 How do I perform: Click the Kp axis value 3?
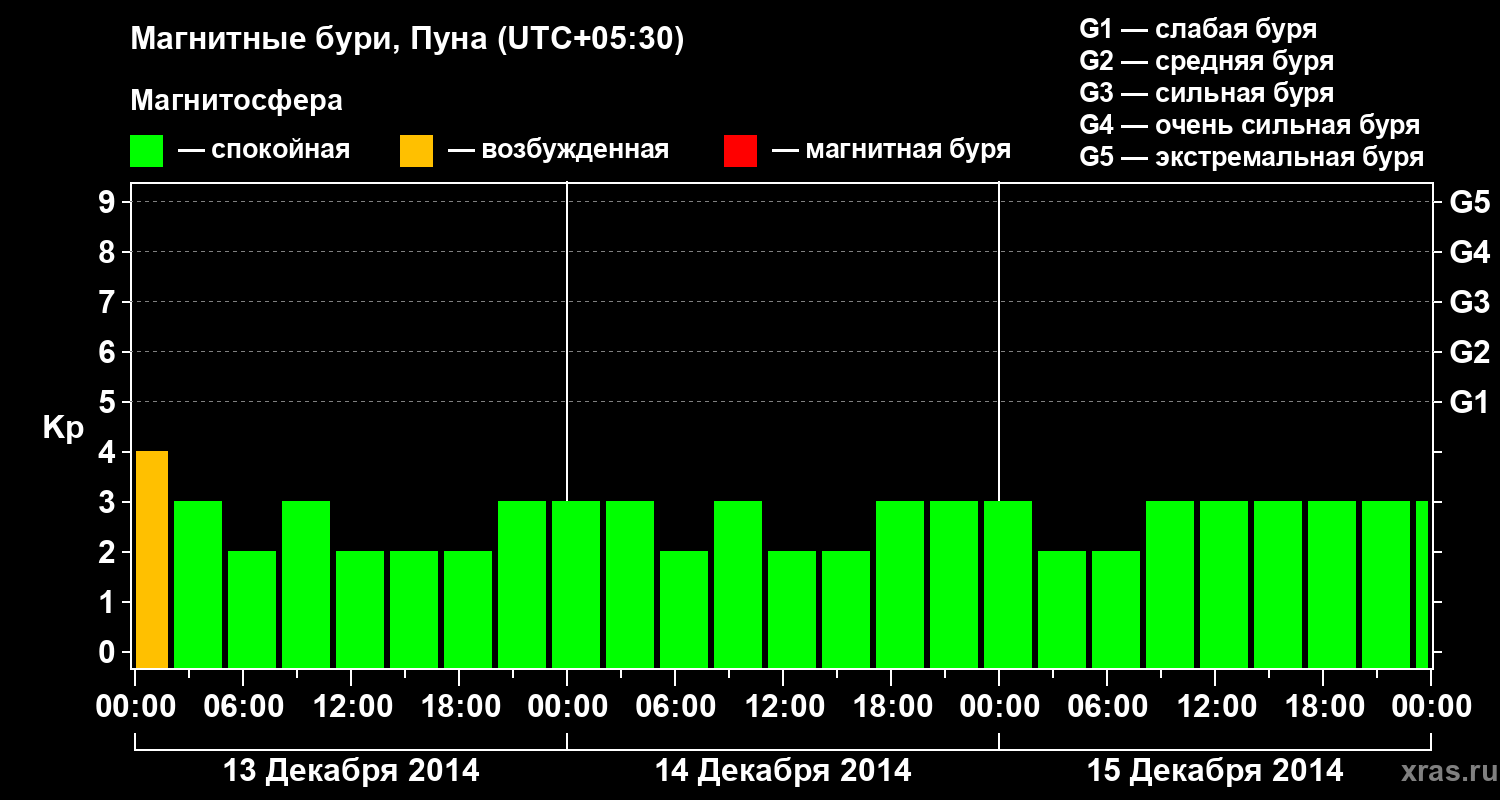109,502
